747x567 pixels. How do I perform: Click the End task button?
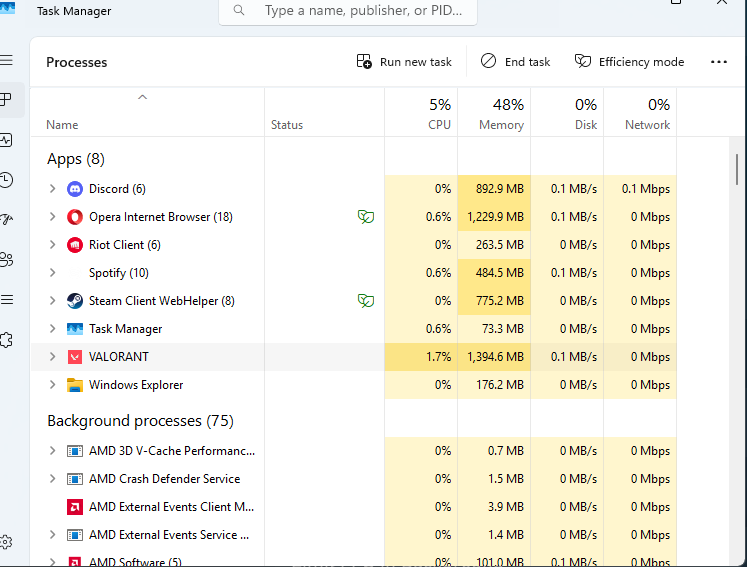click(x=515, y=62)
